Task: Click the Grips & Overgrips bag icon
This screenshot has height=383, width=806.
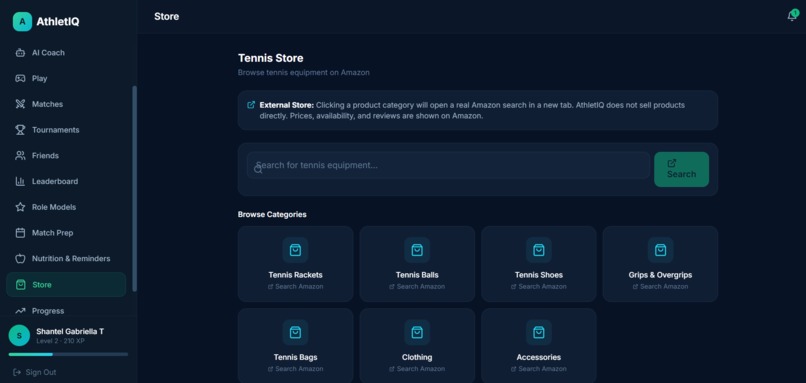Action: (x=660, y=250)
